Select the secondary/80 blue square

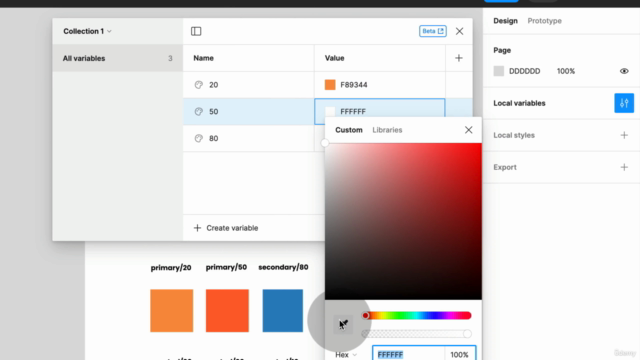pos(282,311)
